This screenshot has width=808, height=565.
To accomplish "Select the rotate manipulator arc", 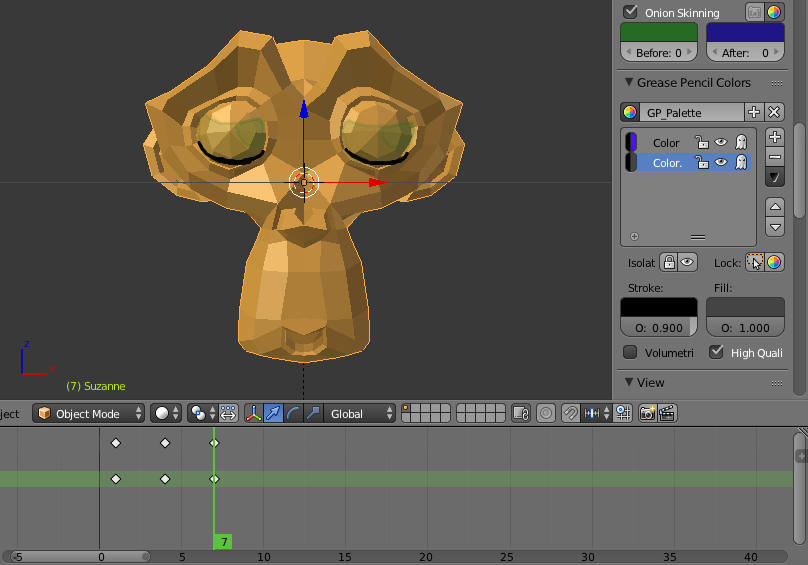I will click(x=293, y=413).
